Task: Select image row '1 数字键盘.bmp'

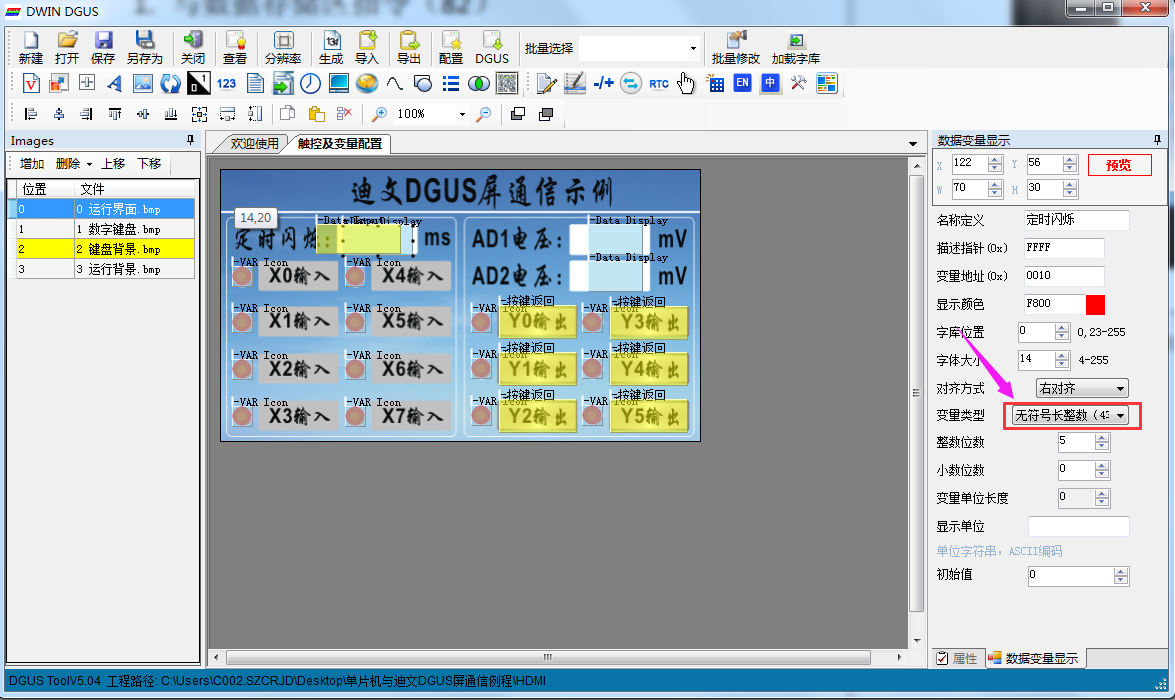Action: coord(104,229)
